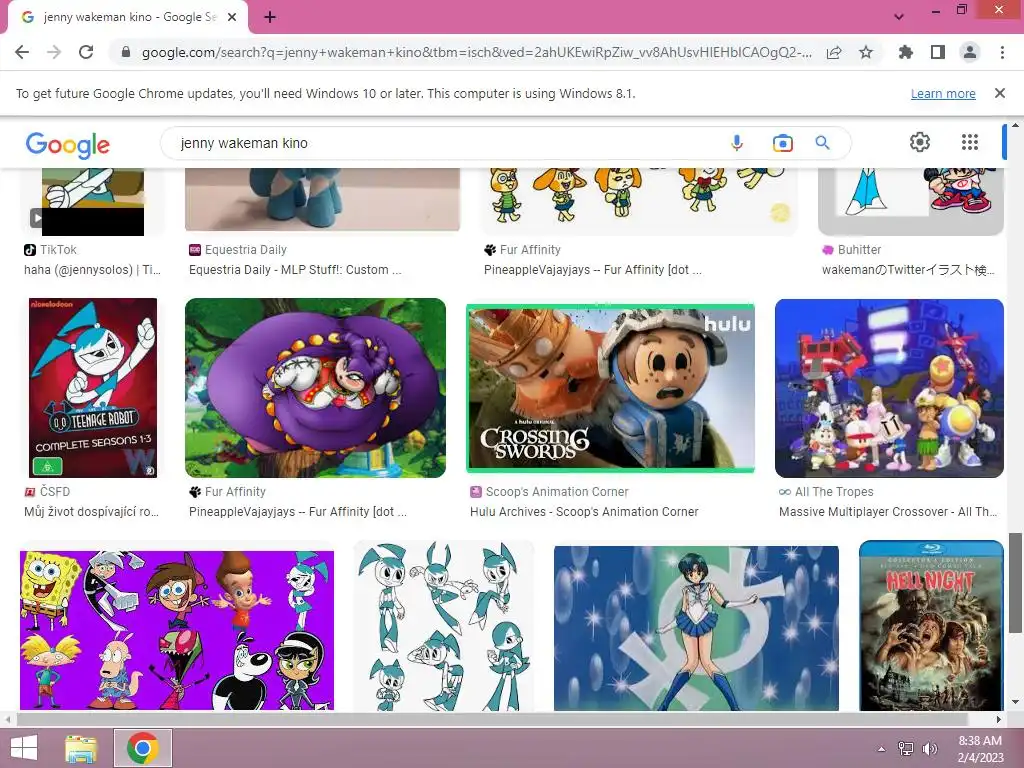This screenshot has height=768, width=1024.
Task: Select the jenny wakeman kino tab
Action: (128, 17)
